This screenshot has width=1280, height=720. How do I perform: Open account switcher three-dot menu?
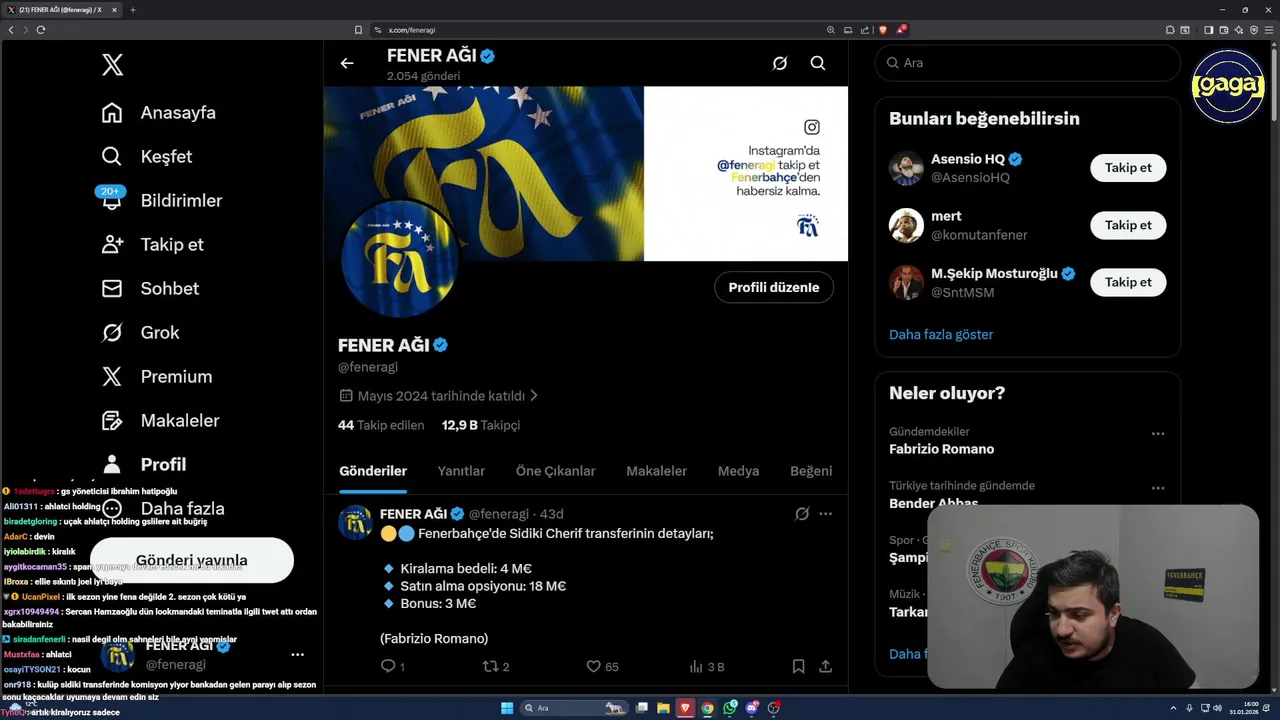[x=297, y=655]
